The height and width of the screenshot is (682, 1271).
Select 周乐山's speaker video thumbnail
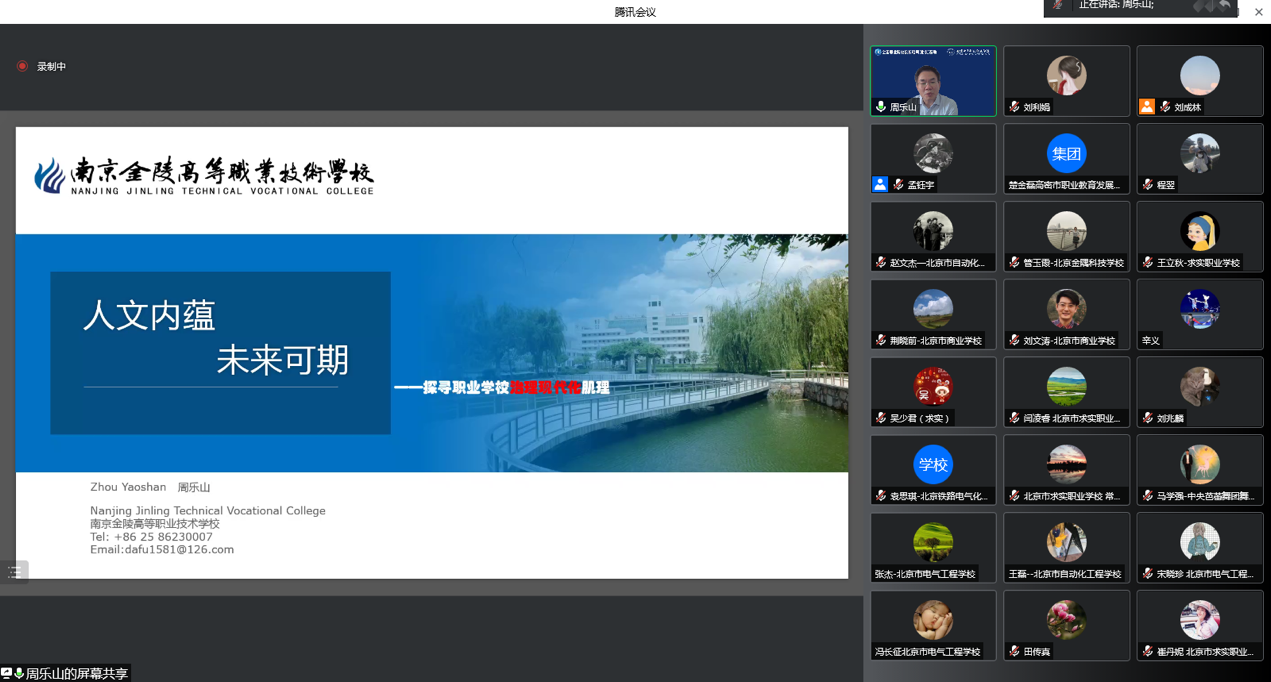pos(933,80)
